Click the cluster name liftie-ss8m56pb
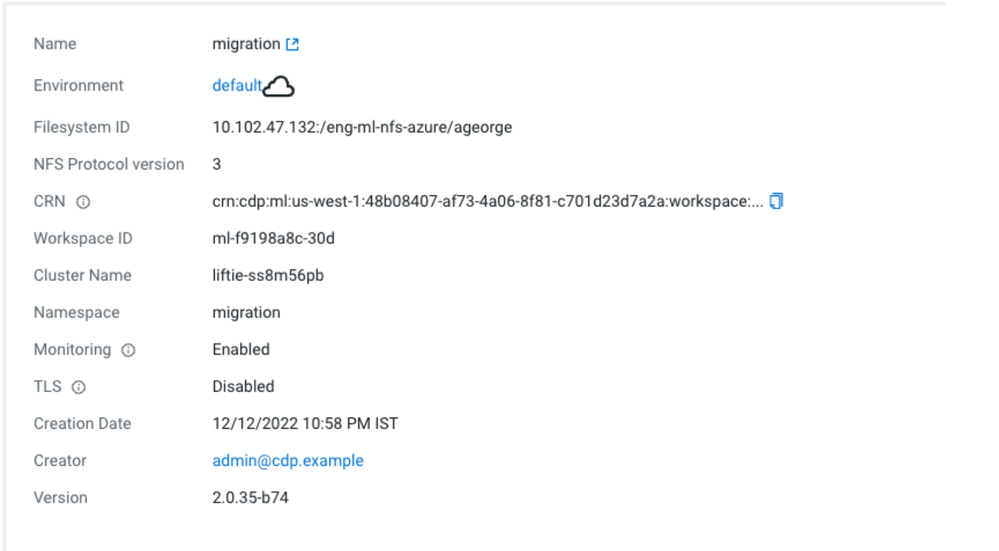999x551 pixels. (268, 276)
